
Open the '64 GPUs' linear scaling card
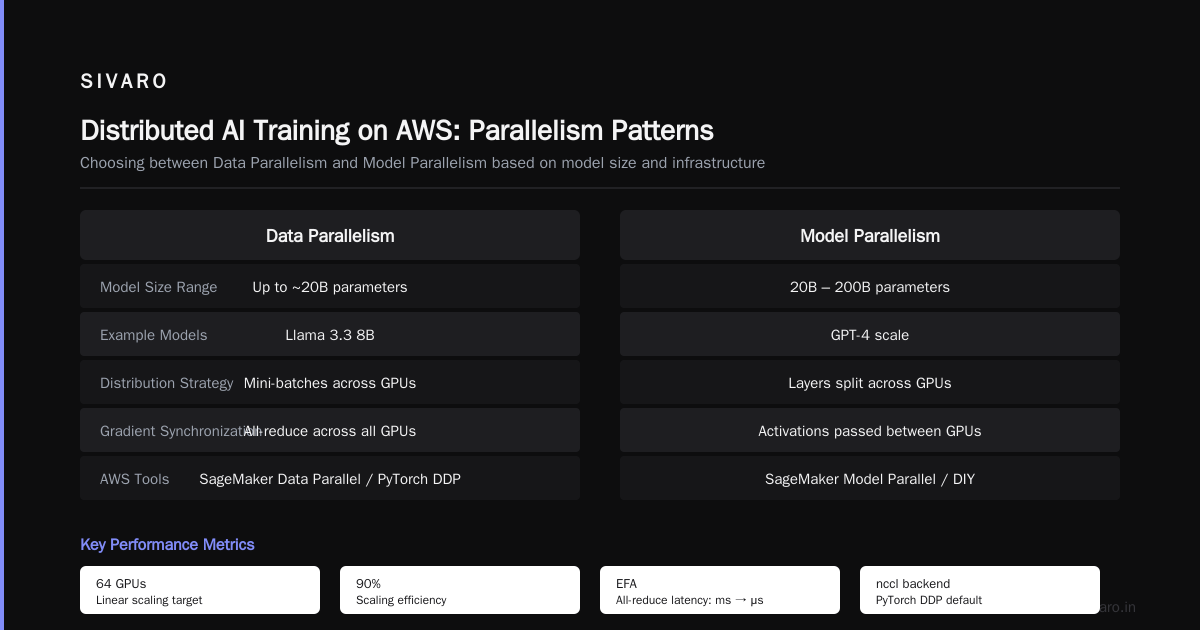coord(200,590)
